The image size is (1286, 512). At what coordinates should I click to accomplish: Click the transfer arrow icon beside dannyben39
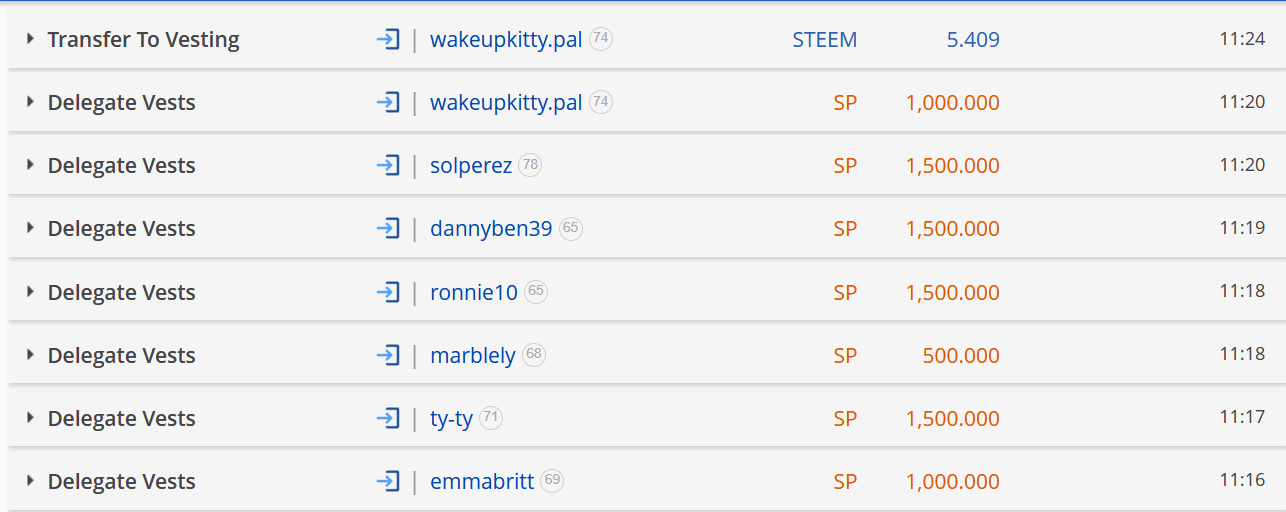click(x=388, y=228)
